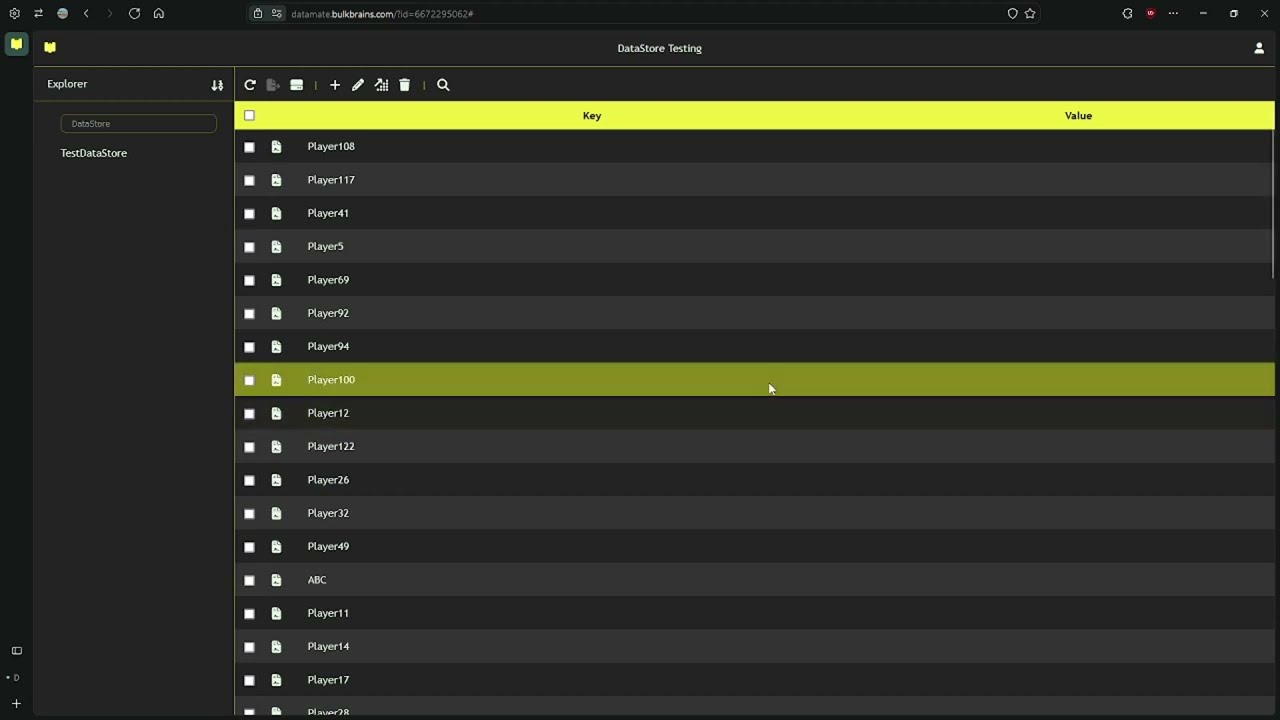Click the Player122 key name
Screen dimensions: 1280x720
tap(331, 446)
